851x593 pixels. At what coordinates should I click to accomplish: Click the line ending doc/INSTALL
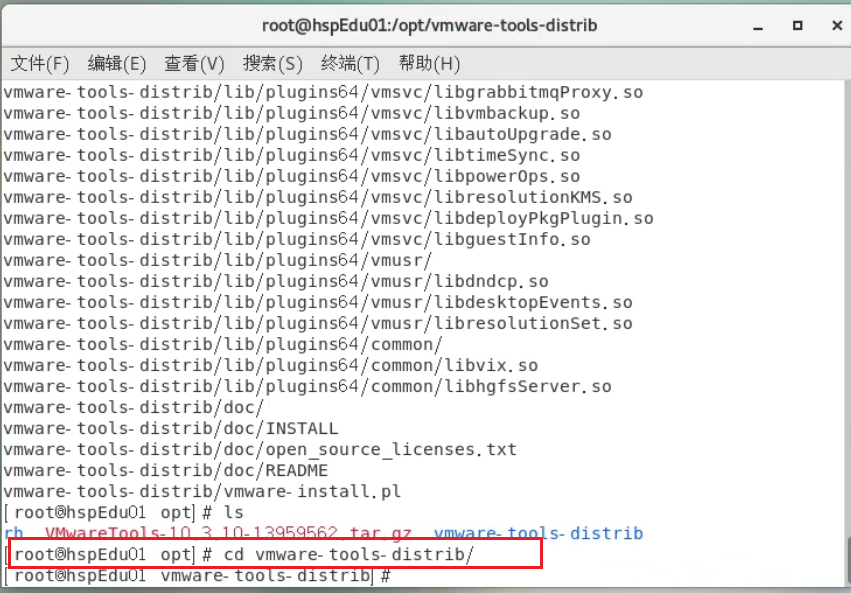point(170,429)
